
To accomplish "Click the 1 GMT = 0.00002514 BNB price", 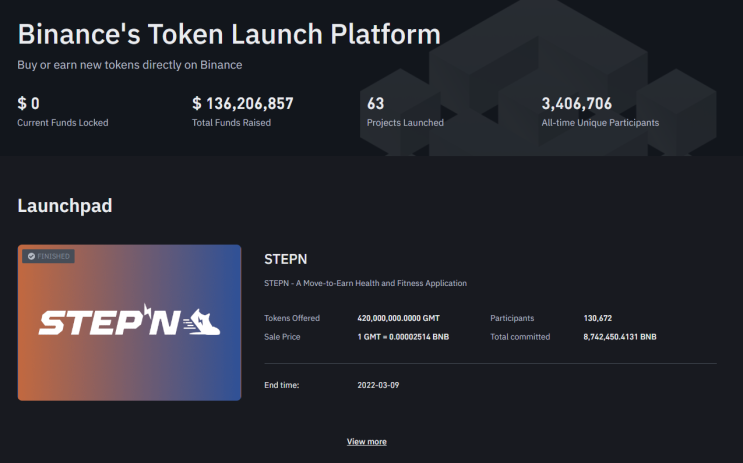I will (x=403, y=337).
